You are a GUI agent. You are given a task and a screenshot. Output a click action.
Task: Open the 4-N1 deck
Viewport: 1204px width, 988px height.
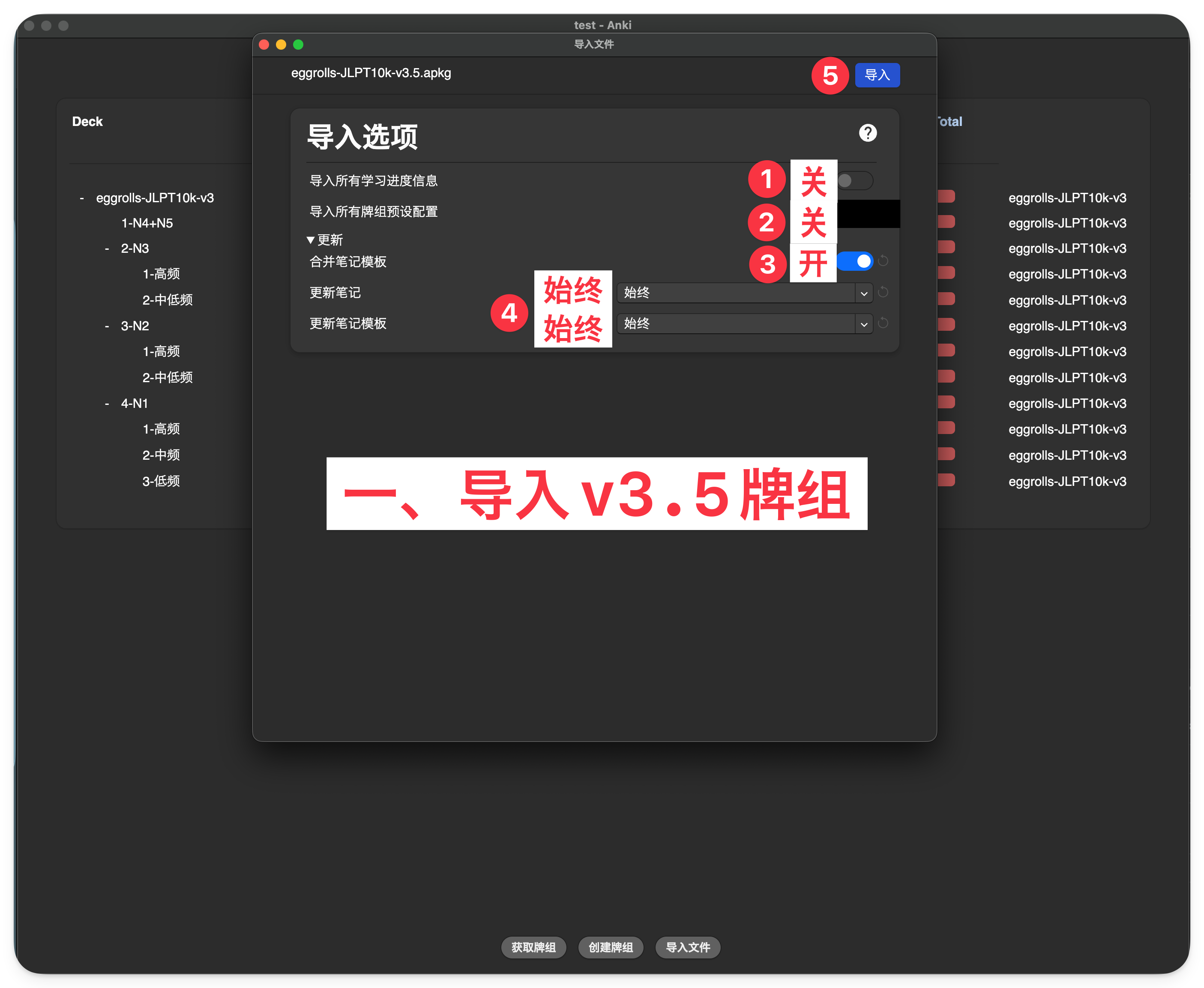[134, 404]
